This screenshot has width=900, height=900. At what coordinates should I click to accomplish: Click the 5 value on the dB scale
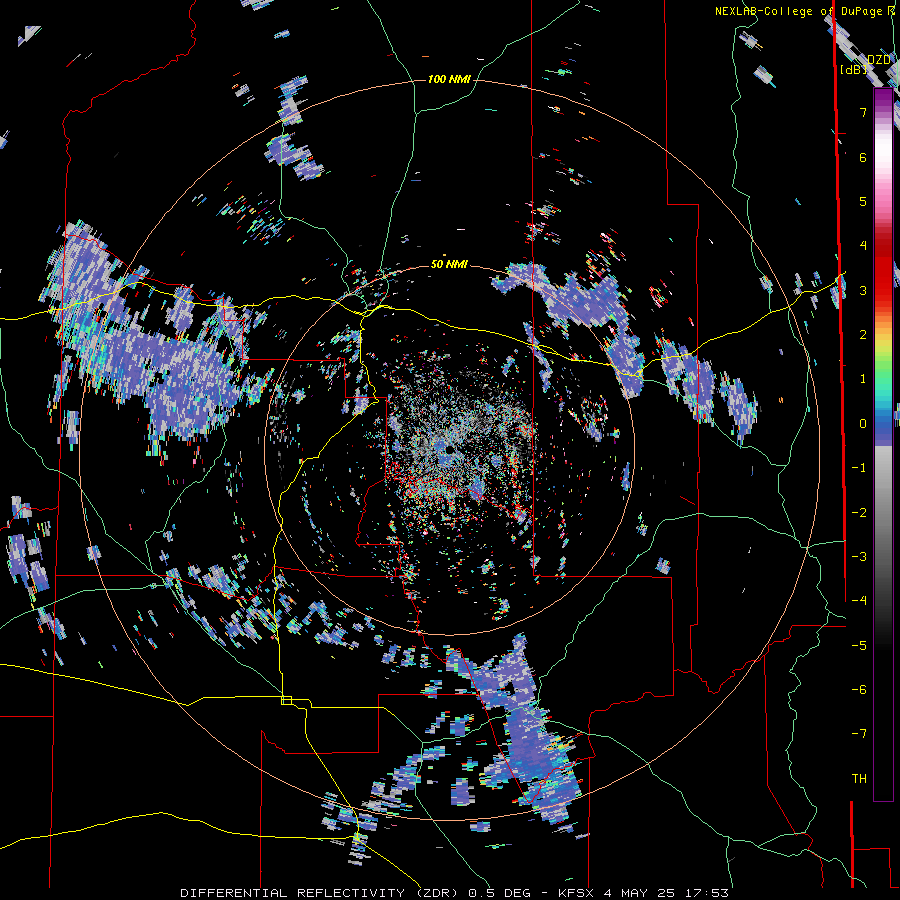coord(863,201)
